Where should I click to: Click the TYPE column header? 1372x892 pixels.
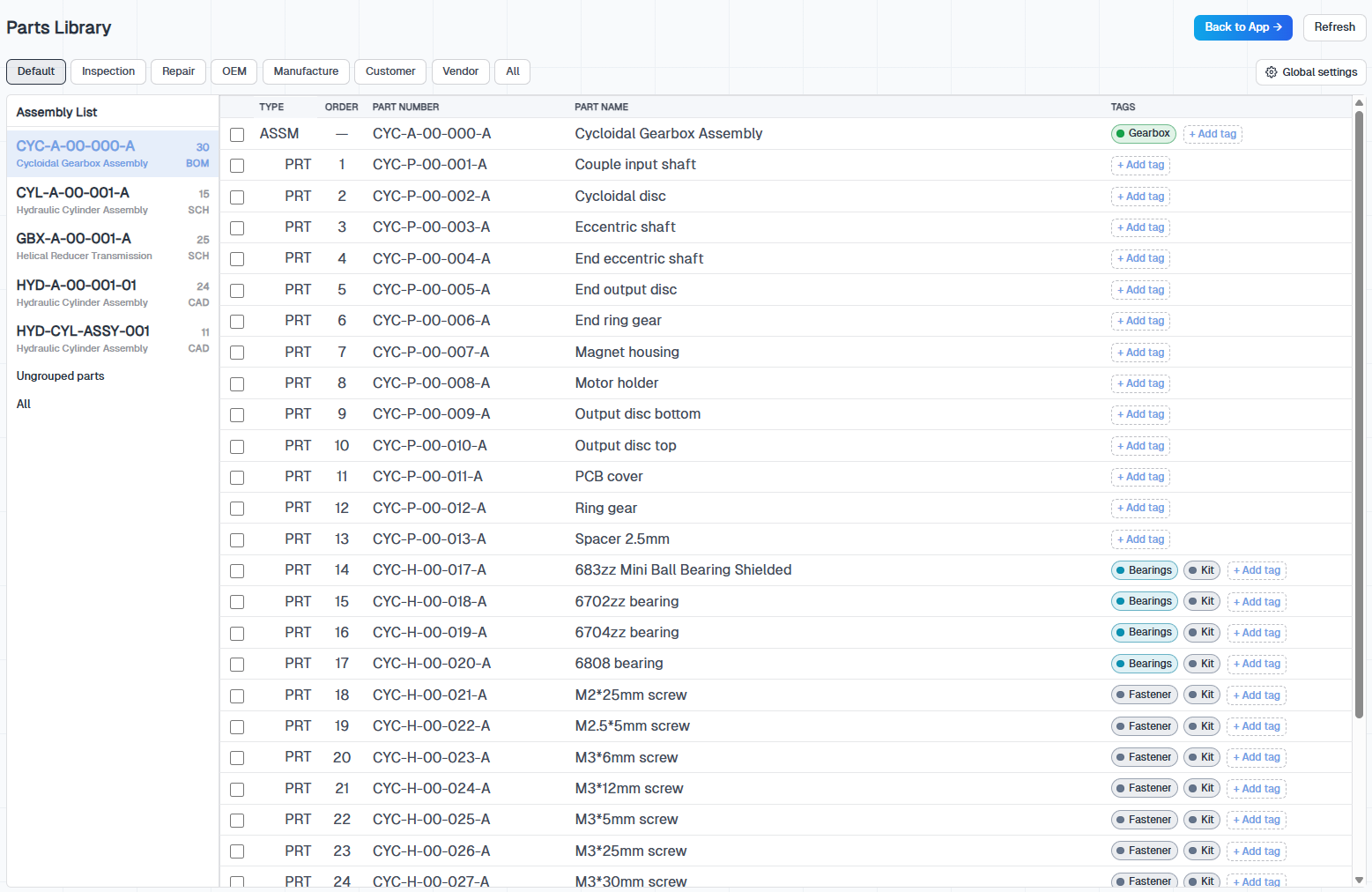tap(271, 107)
